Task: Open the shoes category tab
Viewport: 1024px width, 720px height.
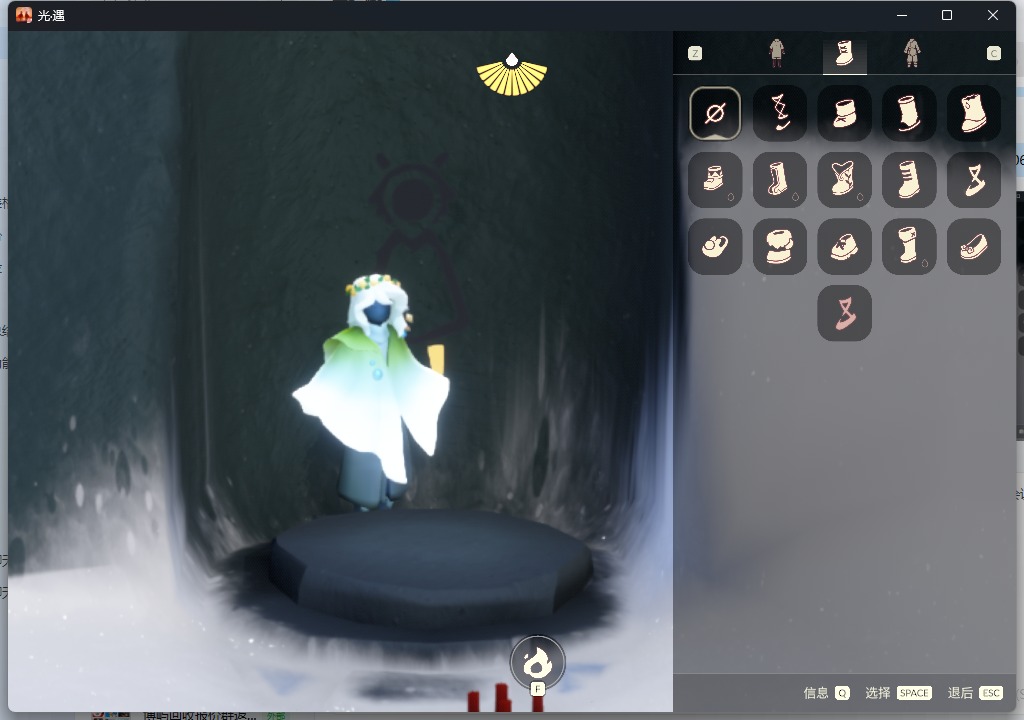Action: (x=844, y=53)
